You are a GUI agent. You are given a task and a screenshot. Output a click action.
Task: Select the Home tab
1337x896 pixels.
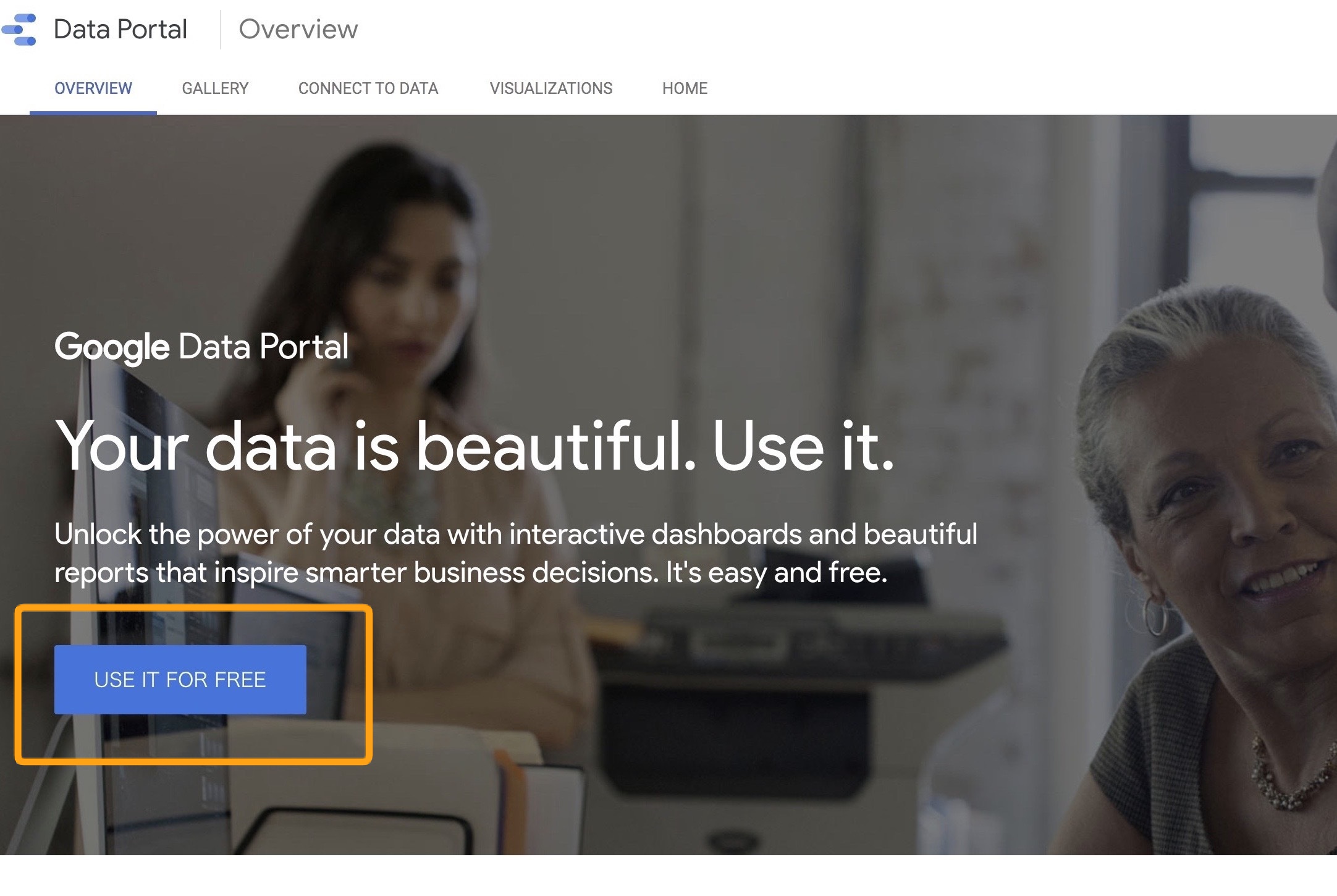(x=685, y=88)
